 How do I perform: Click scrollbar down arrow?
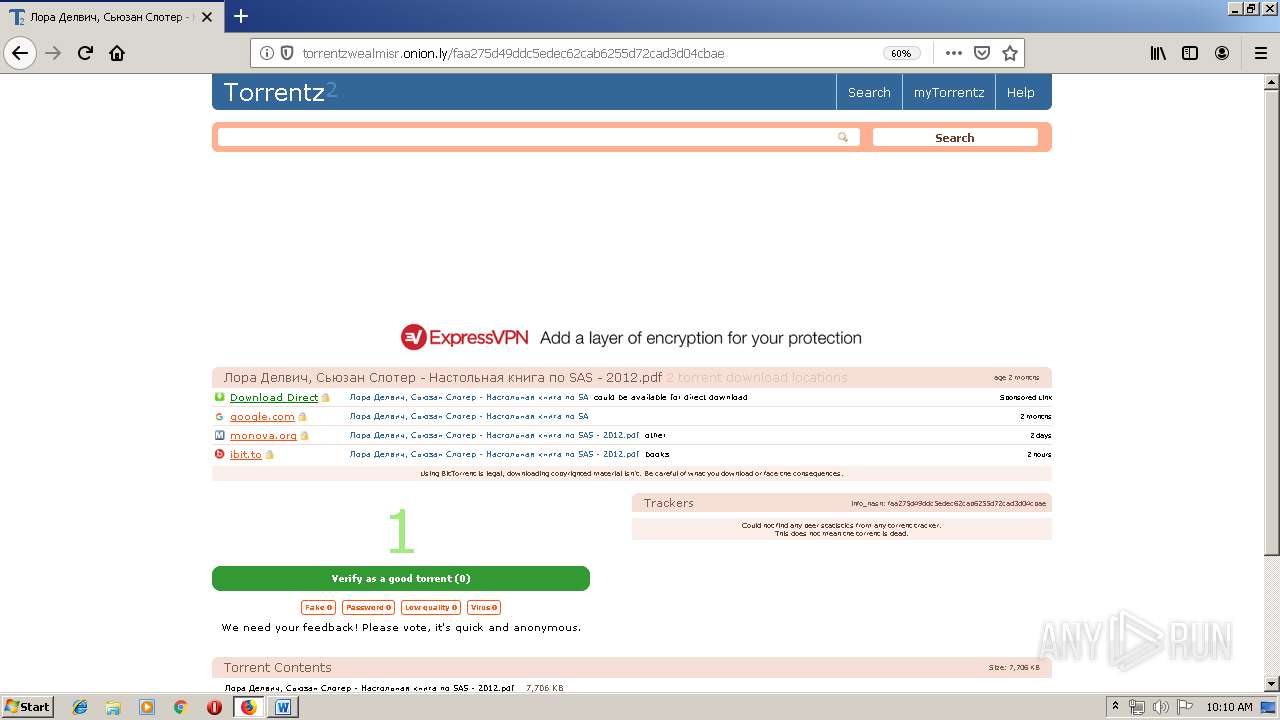coord(1271,684)
